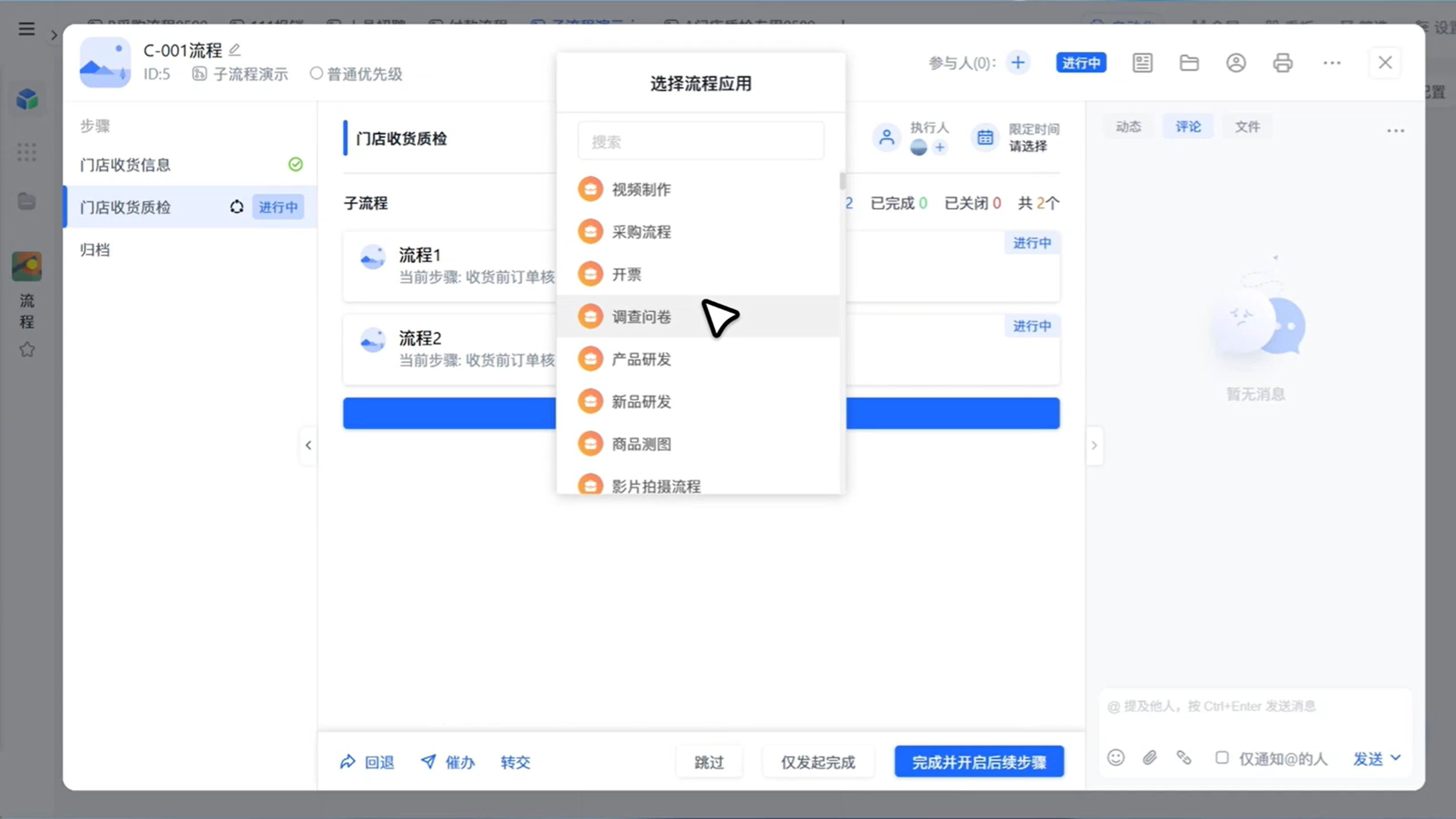
Task: Select 商品测图 from the app list
Action: (698, 444)
